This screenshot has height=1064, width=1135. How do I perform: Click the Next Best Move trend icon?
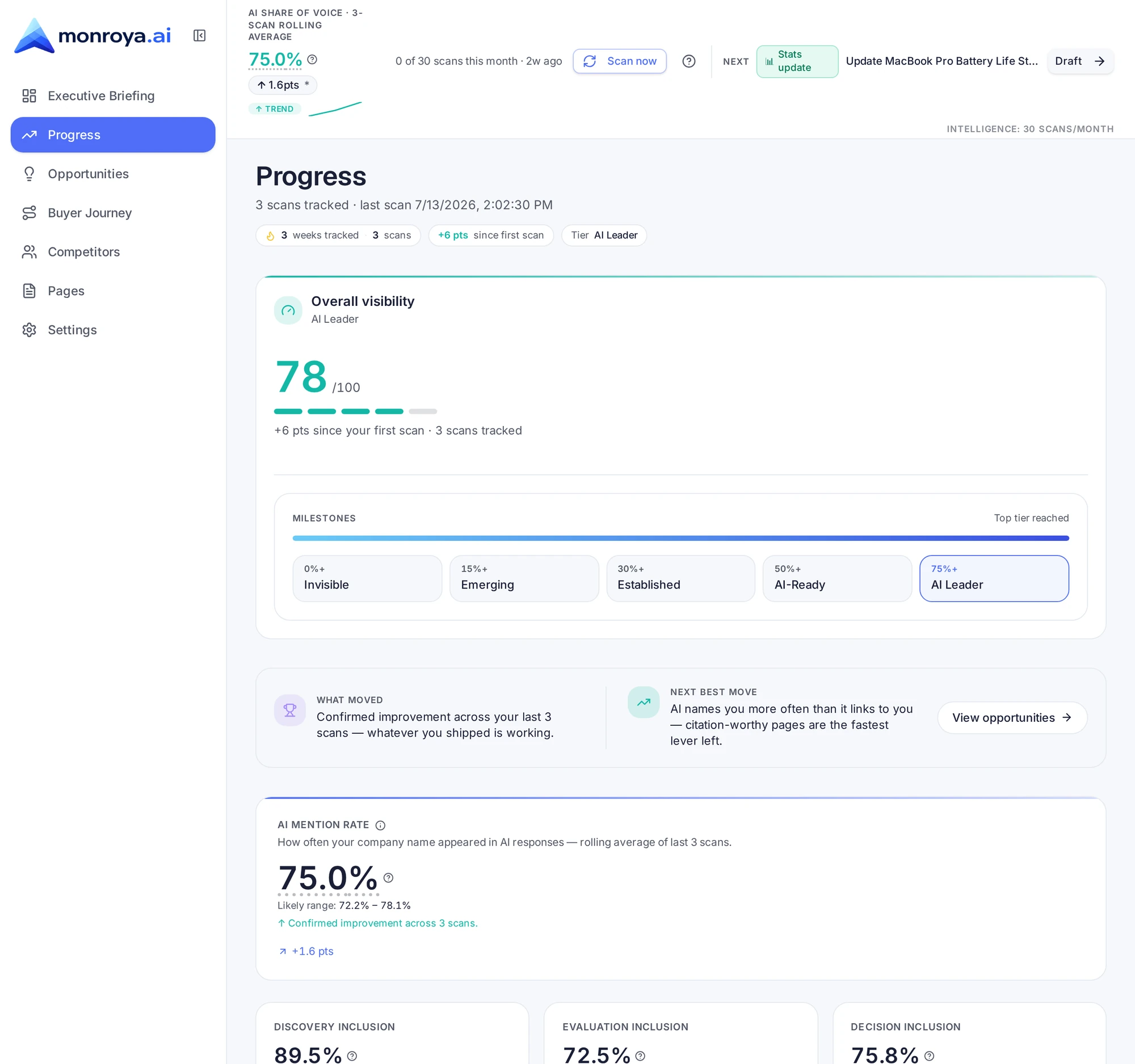point(644,702)
